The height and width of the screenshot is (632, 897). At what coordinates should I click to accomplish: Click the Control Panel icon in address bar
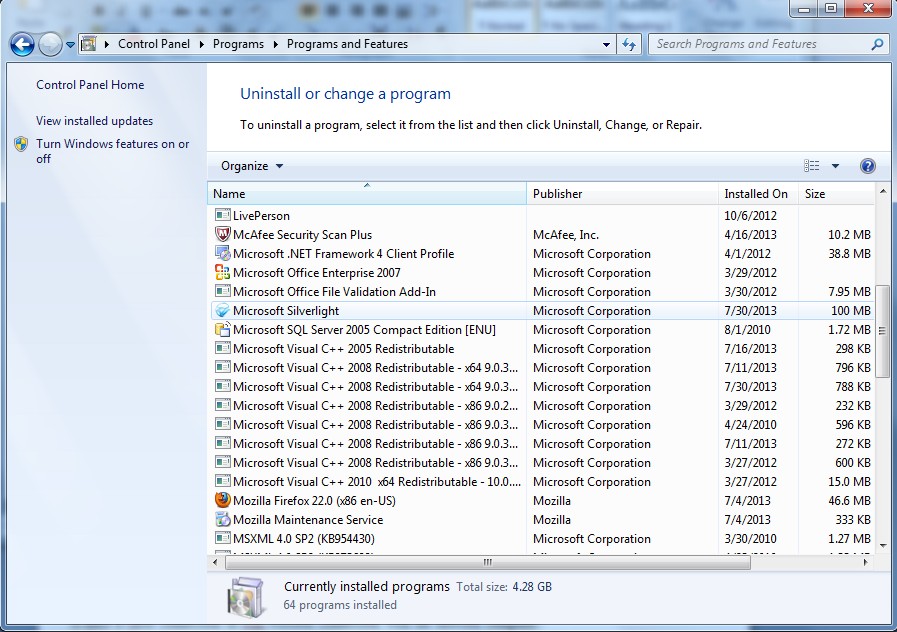pos(89,44)
